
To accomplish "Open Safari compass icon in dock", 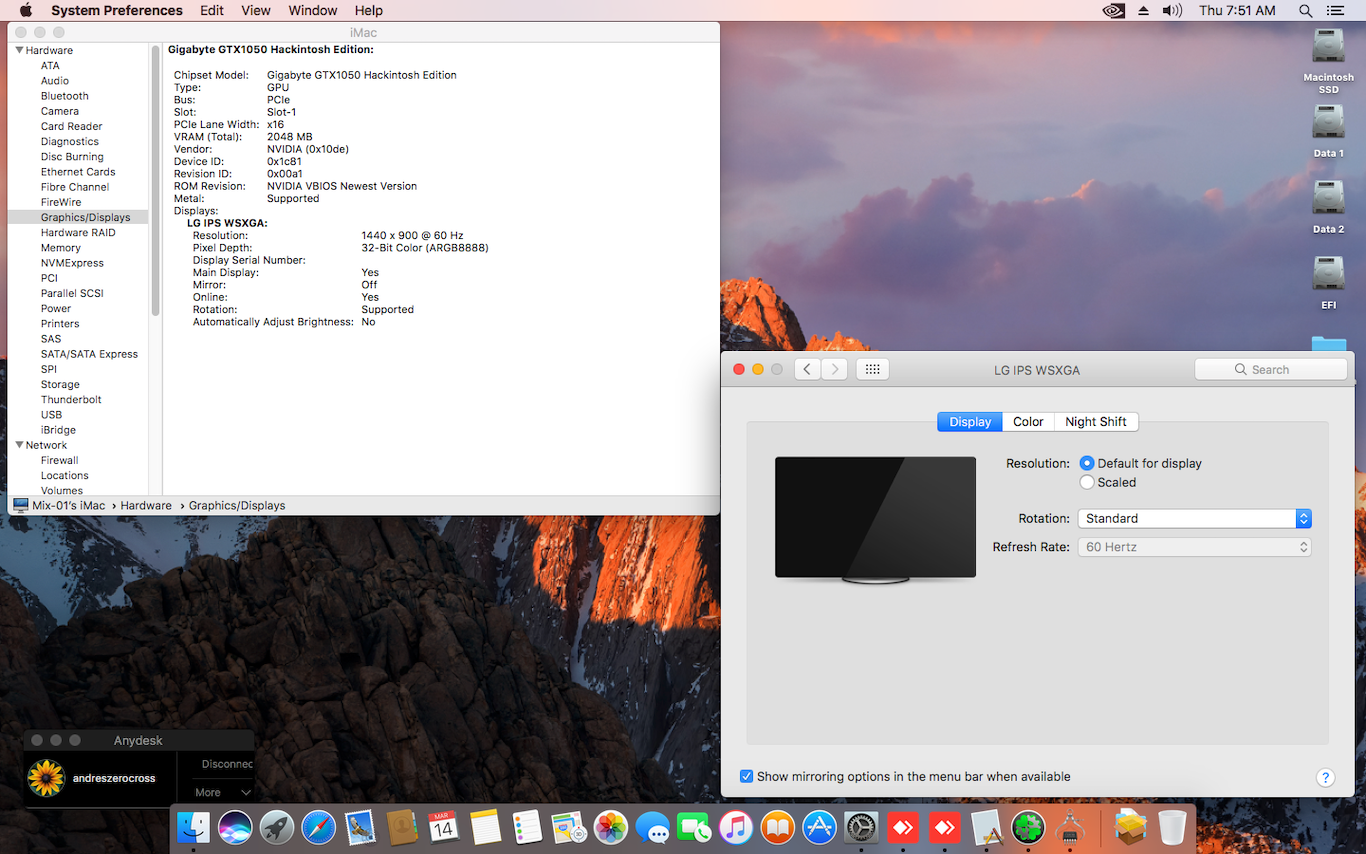I will tap(319, 827).
